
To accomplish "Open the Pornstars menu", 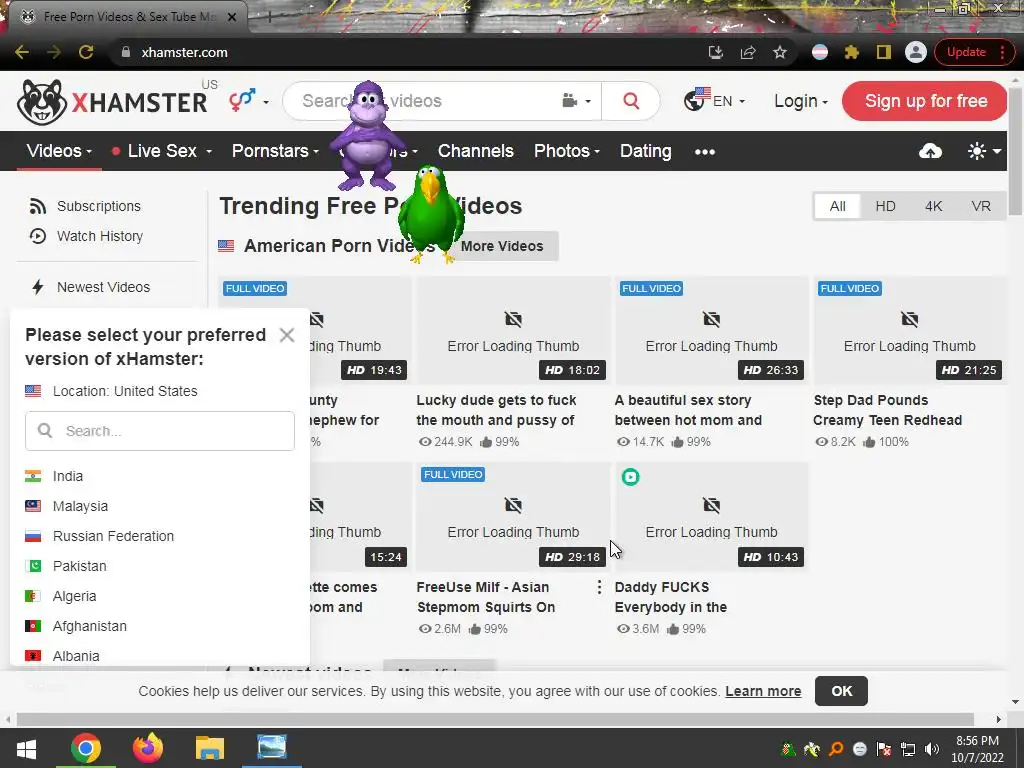I will [275, 151].
